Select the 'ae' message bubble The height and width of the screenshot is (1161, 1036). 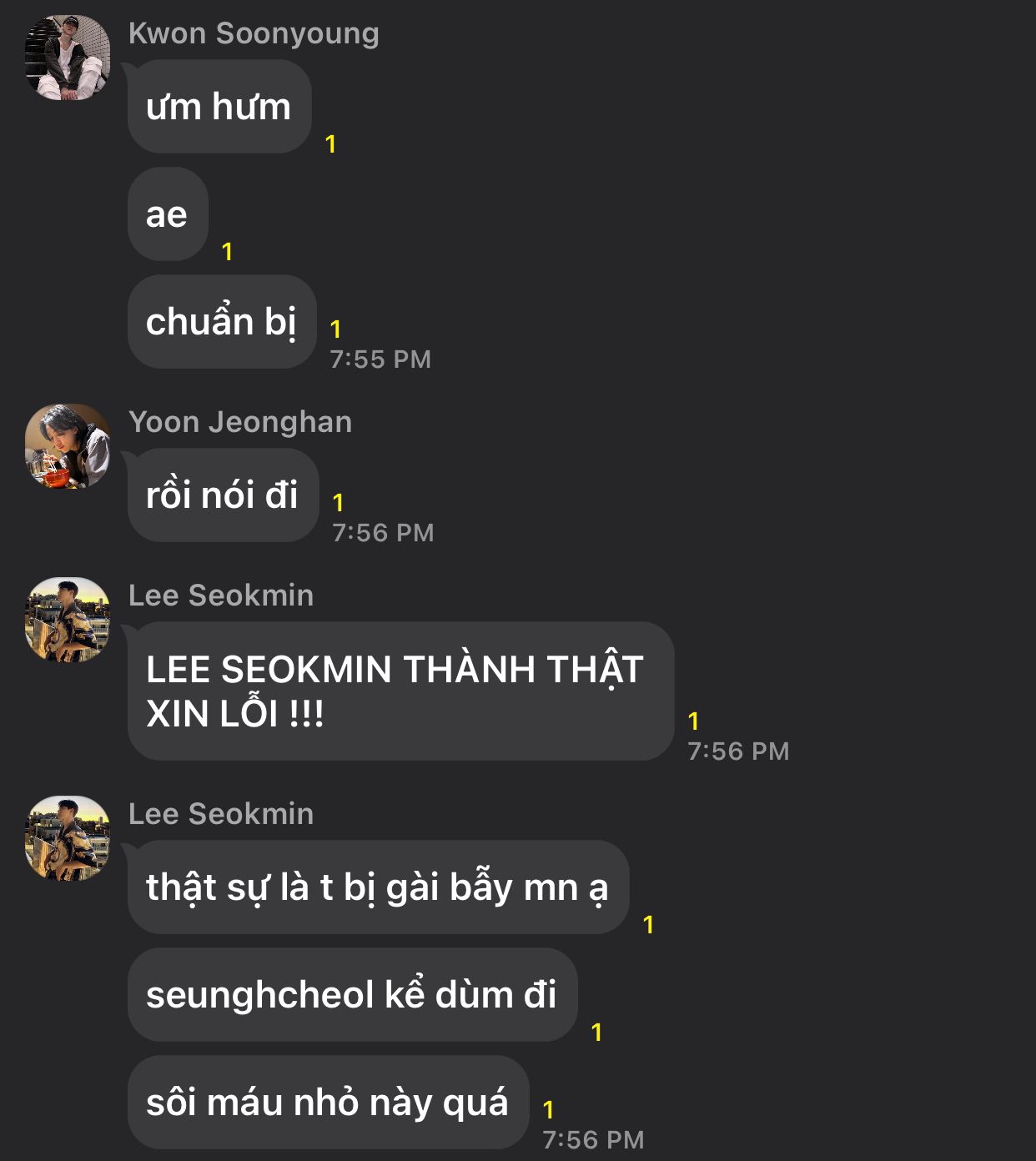168,214
